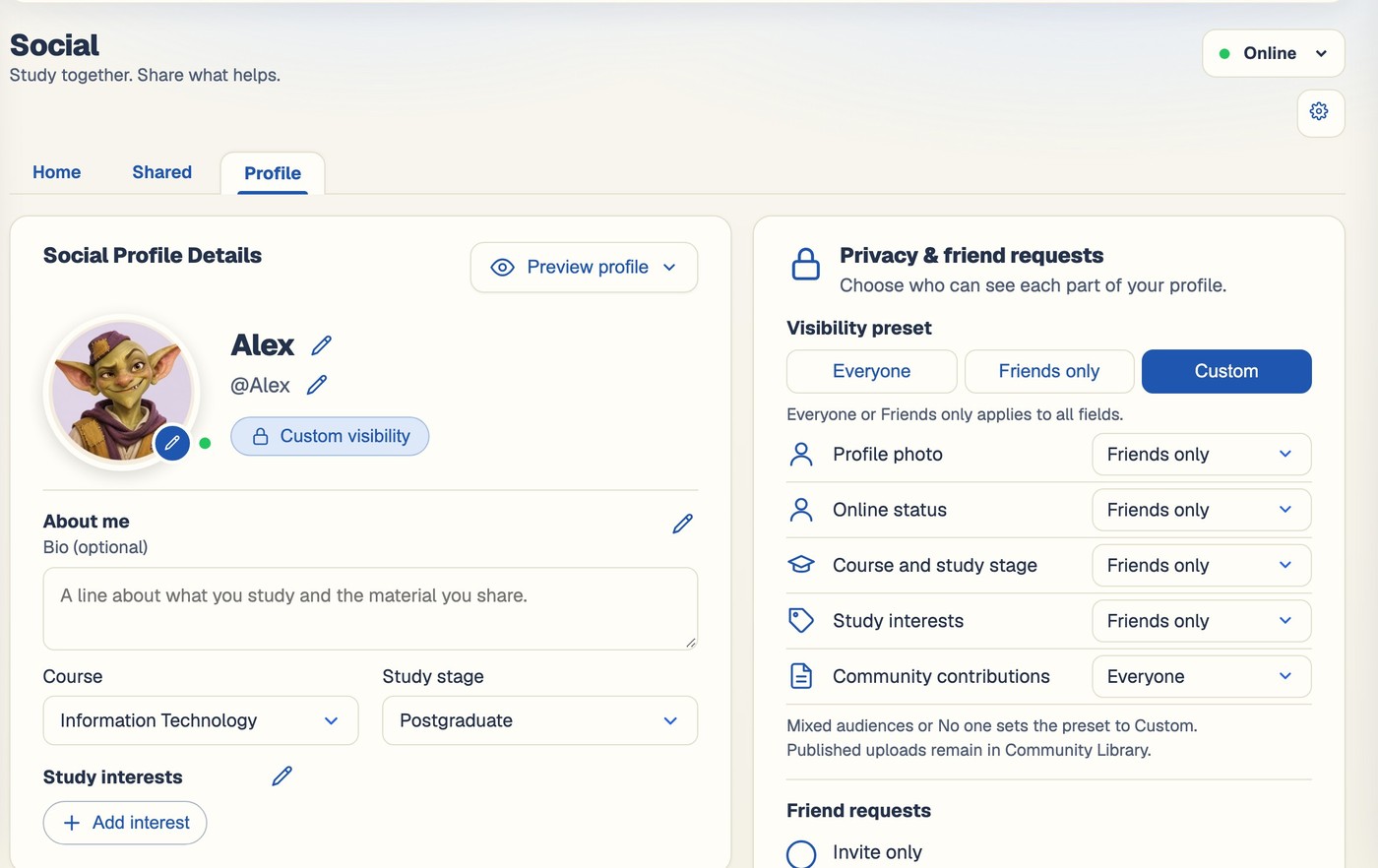Click the Friend requests heading
1378x868 pixels.
click(858, 811)
